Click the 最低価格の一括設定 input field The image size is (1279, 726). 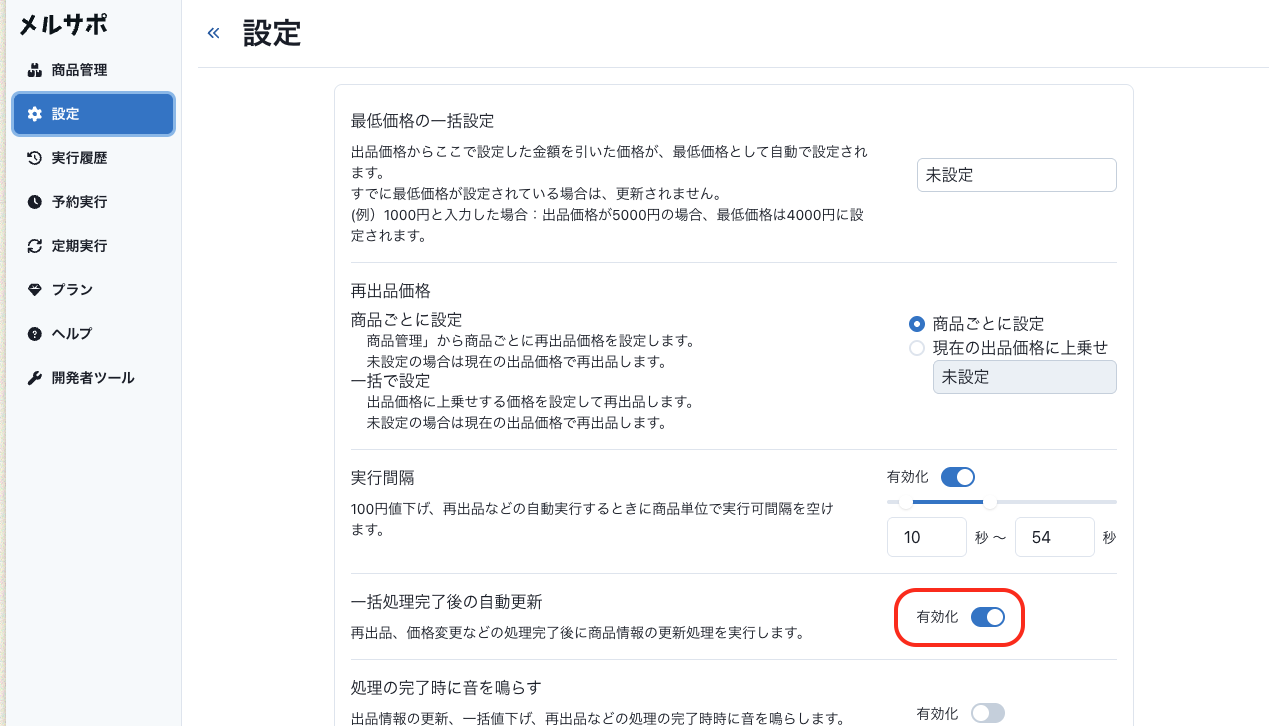click(x=1016, y=175)
